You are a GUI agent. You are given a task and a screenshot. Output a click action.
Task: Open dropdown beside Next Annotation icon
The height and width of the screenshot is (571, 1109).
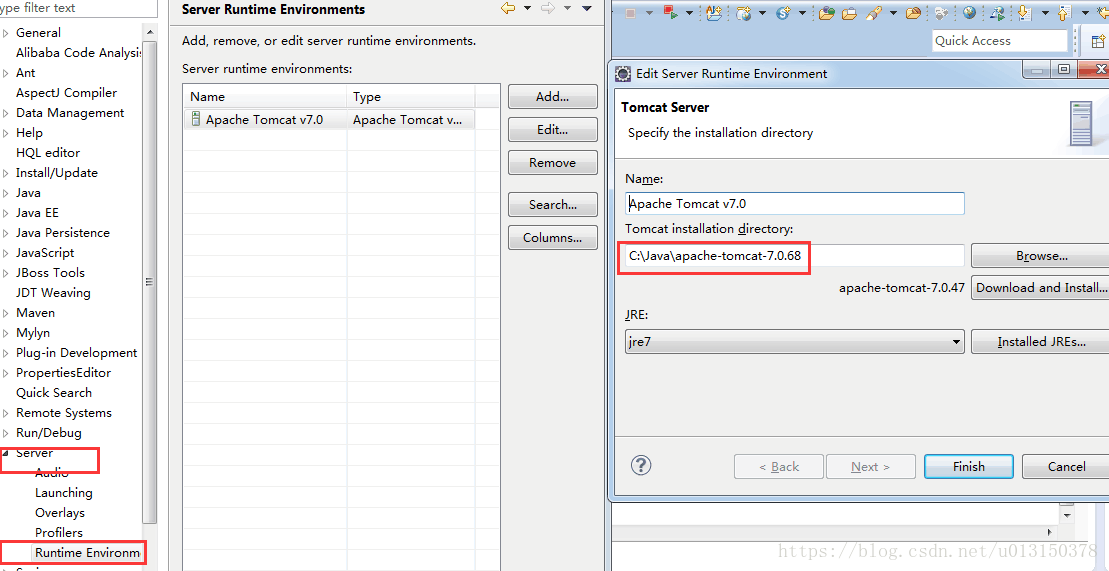[x=1045, y=13]
